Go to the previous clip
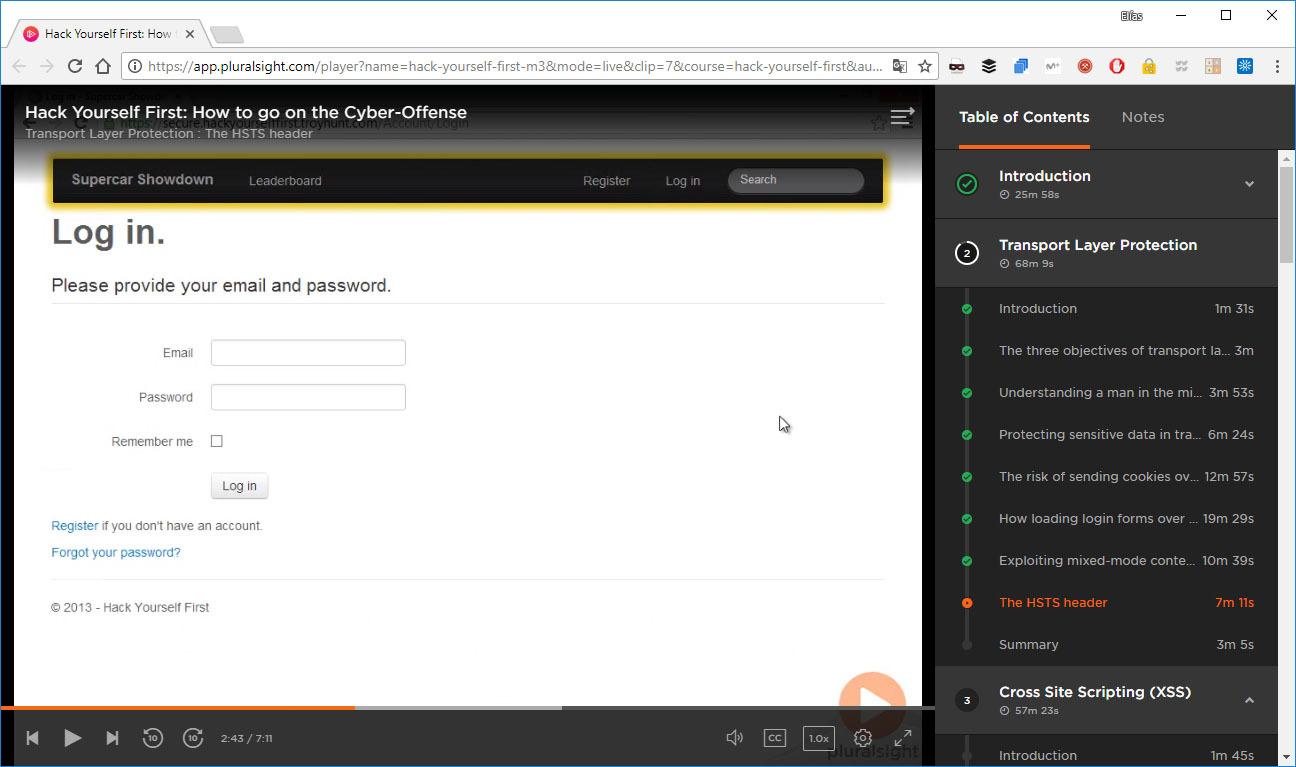Screen dimensions: 1296x767 tap(31, 738)
